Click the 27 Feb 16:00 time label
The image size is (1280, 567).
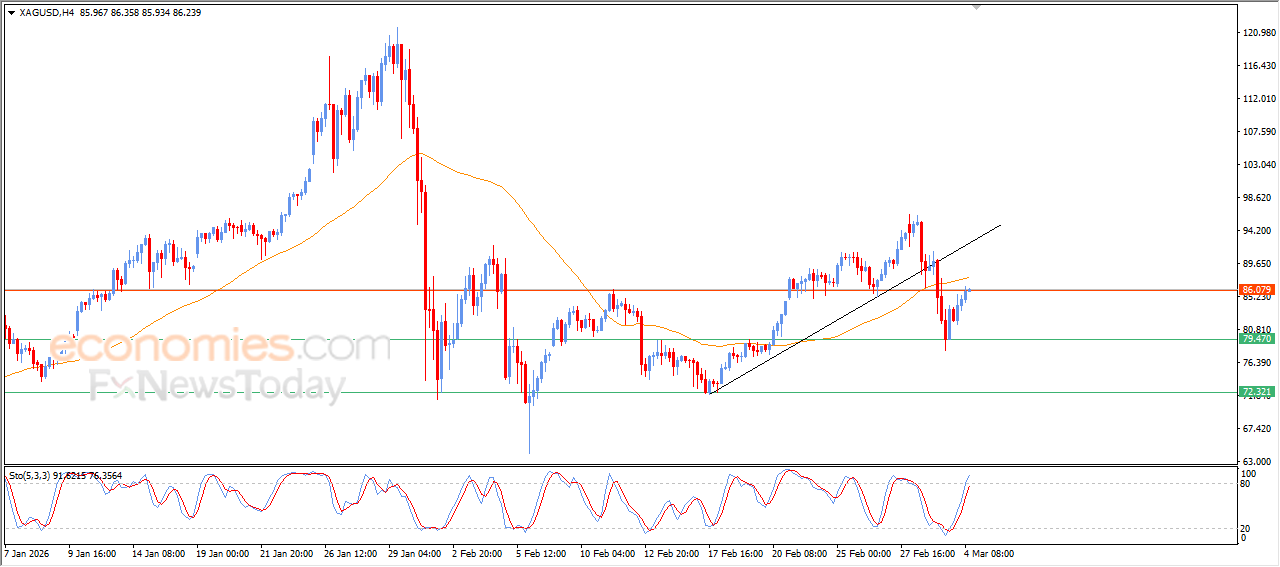pos(930,553)
